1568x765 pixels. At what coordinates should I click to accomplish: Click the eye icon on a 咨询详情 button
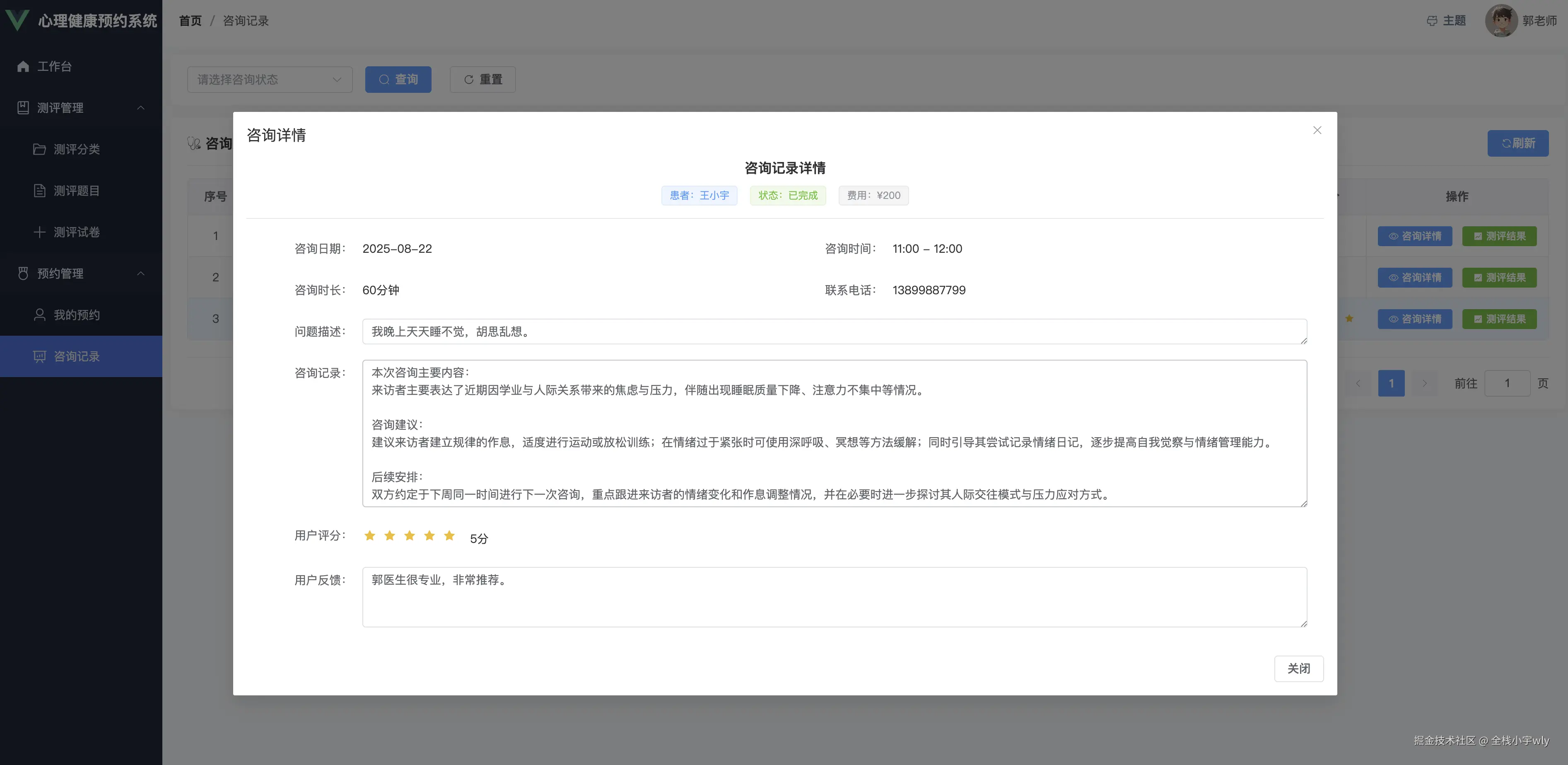(x=1393, y=236)
